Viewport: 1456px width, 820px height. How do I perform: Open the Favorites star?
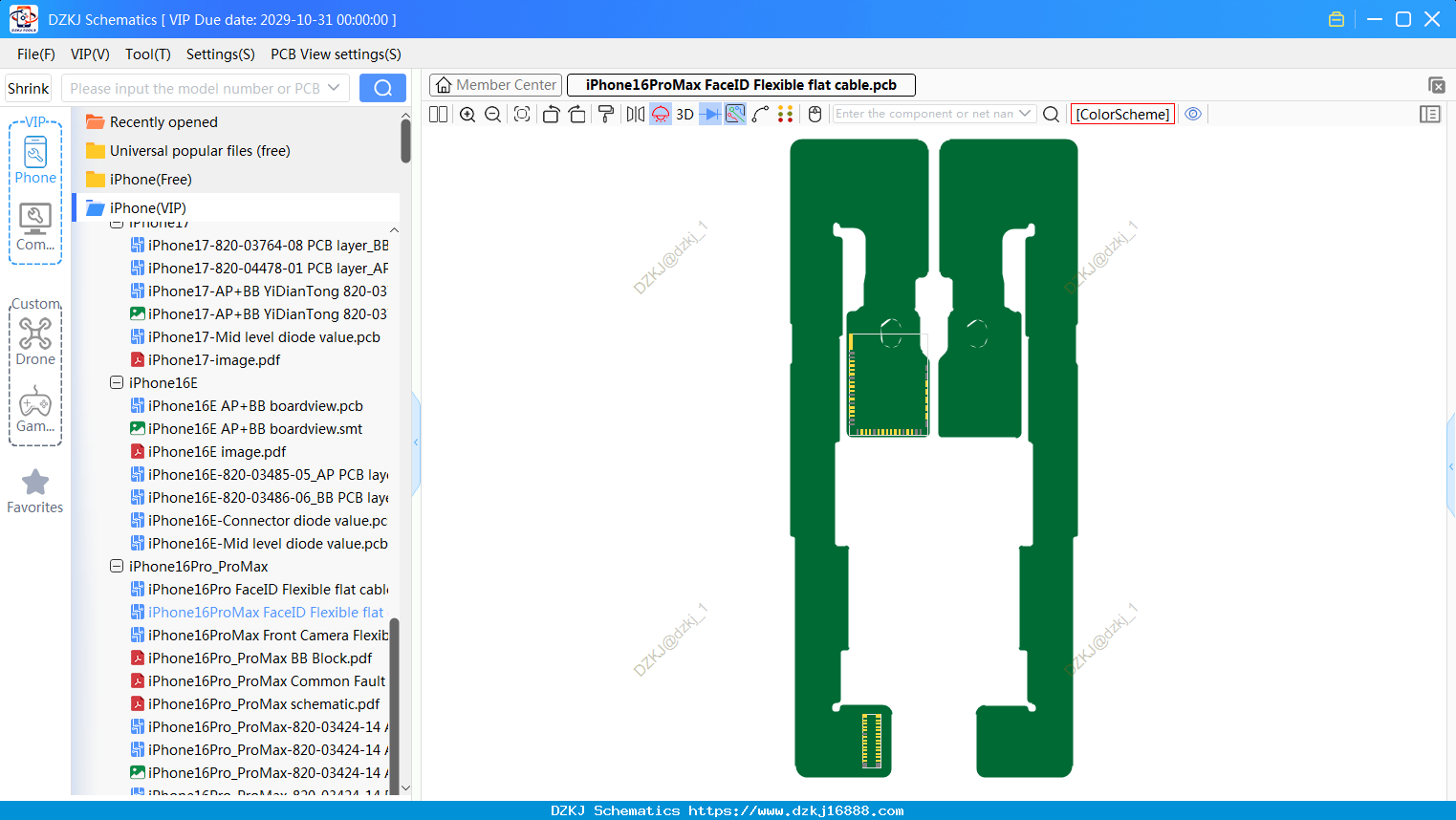click(x=35, y=491)
